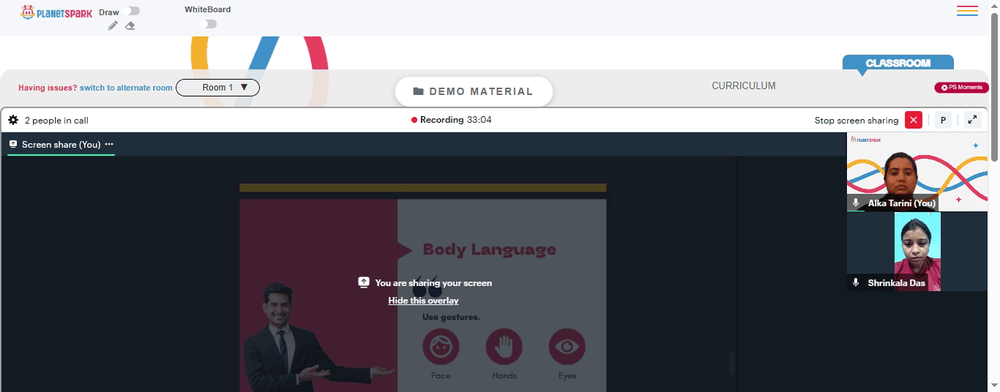Viewport: 1000px width, 392px height.
Task: Open Screen share options ellipsis
Action: tap(109, 144)
